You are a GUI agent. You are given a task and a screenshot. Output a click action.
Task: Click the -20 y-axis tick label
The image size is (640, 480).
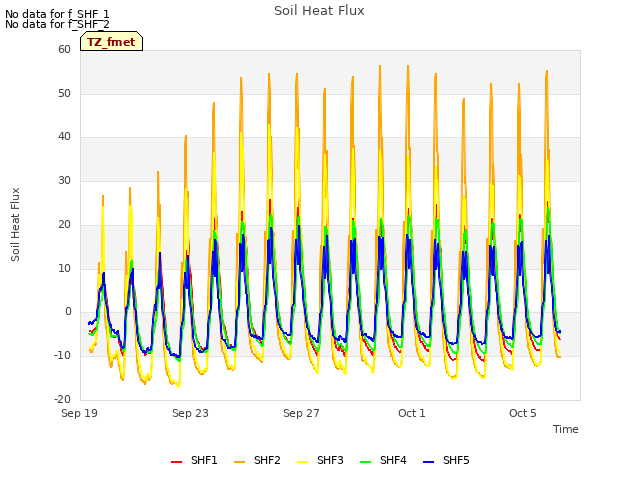click(x=62, y=399)
